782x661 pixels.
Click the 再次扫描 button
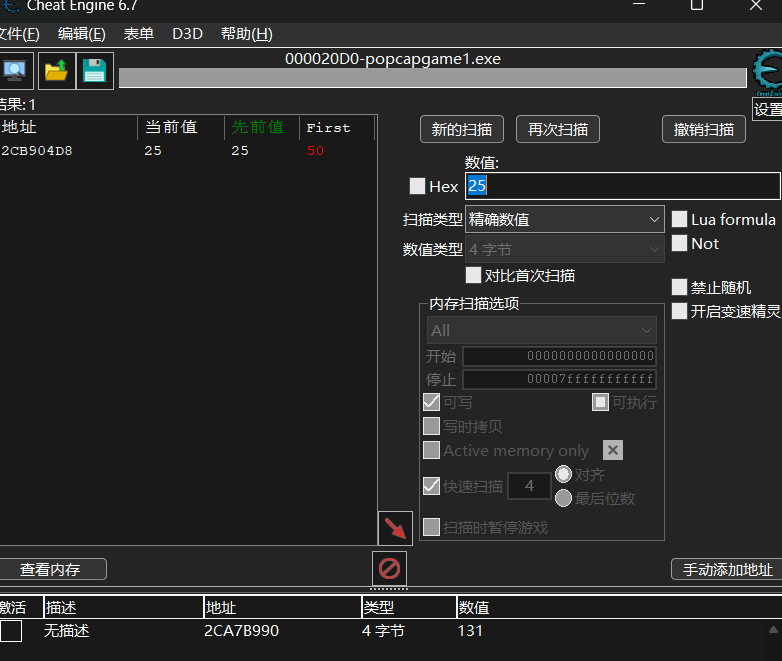pos(558,129)
